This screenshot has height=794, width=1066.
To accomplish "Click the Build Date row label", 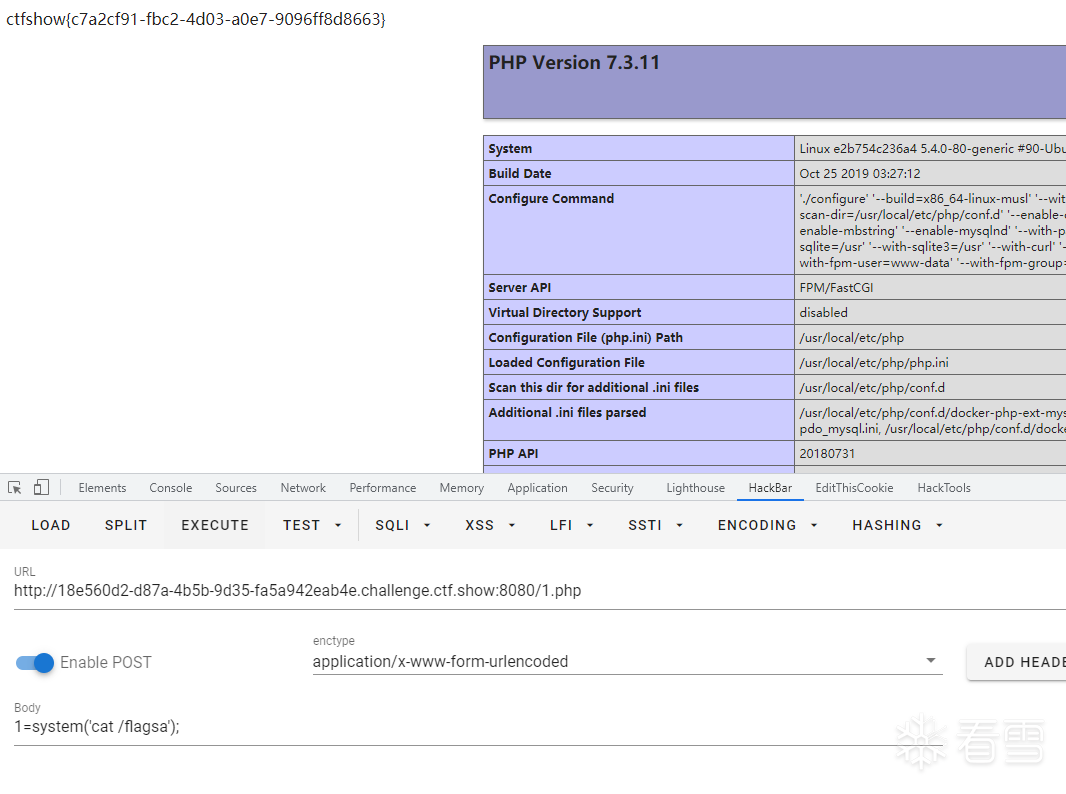I will (519, 173).
